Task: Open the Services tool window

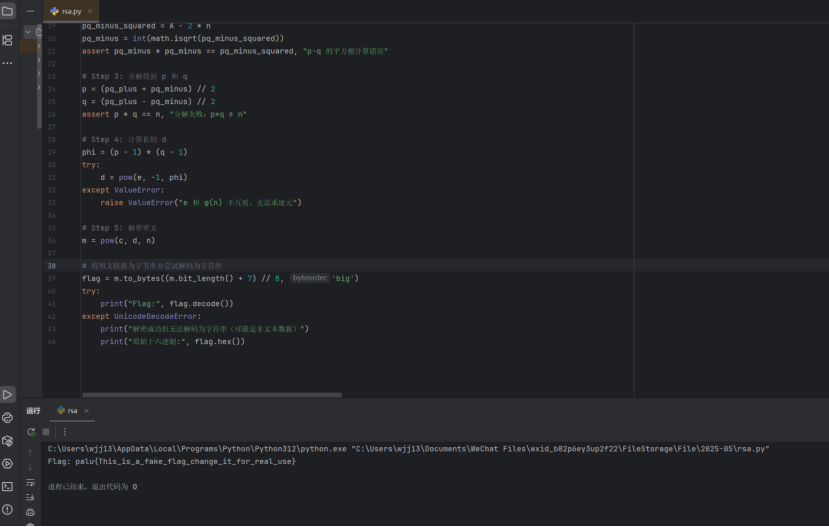Action: pos(7,464)
